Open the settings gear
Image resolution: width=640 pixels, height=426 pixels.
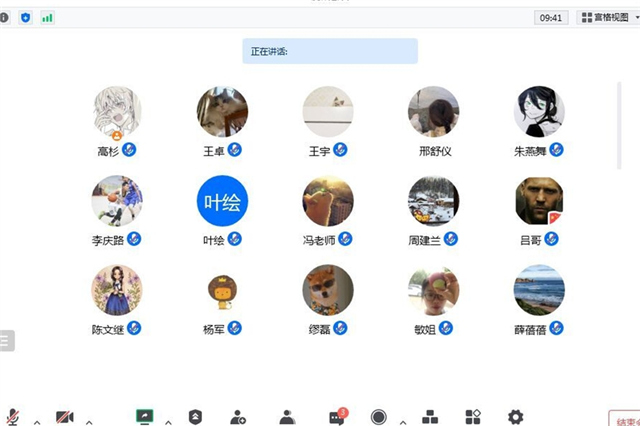click(x=515, y=417)
